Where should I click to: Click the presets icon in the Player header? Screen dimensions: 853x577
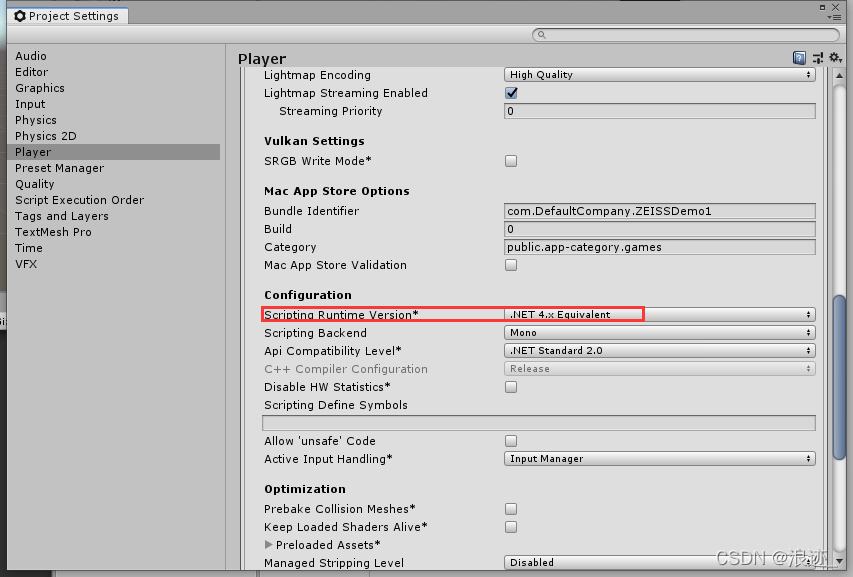(x=816, y=57)
